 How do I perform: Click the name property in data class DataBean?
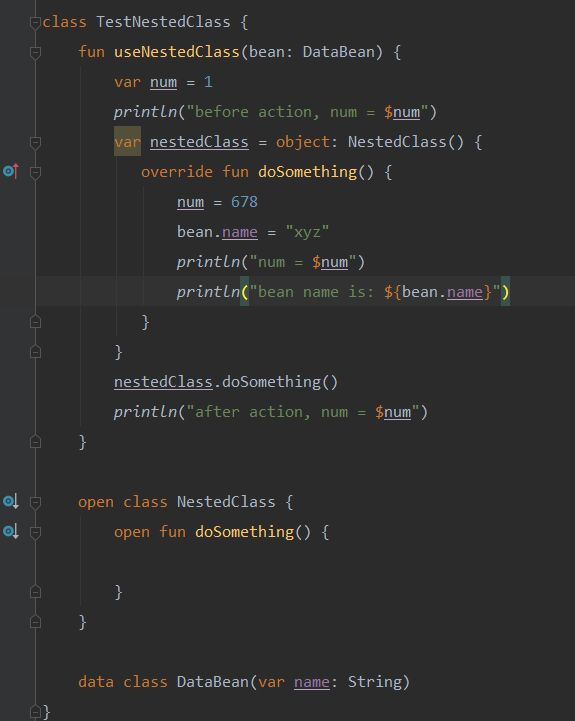click(312, 681)
